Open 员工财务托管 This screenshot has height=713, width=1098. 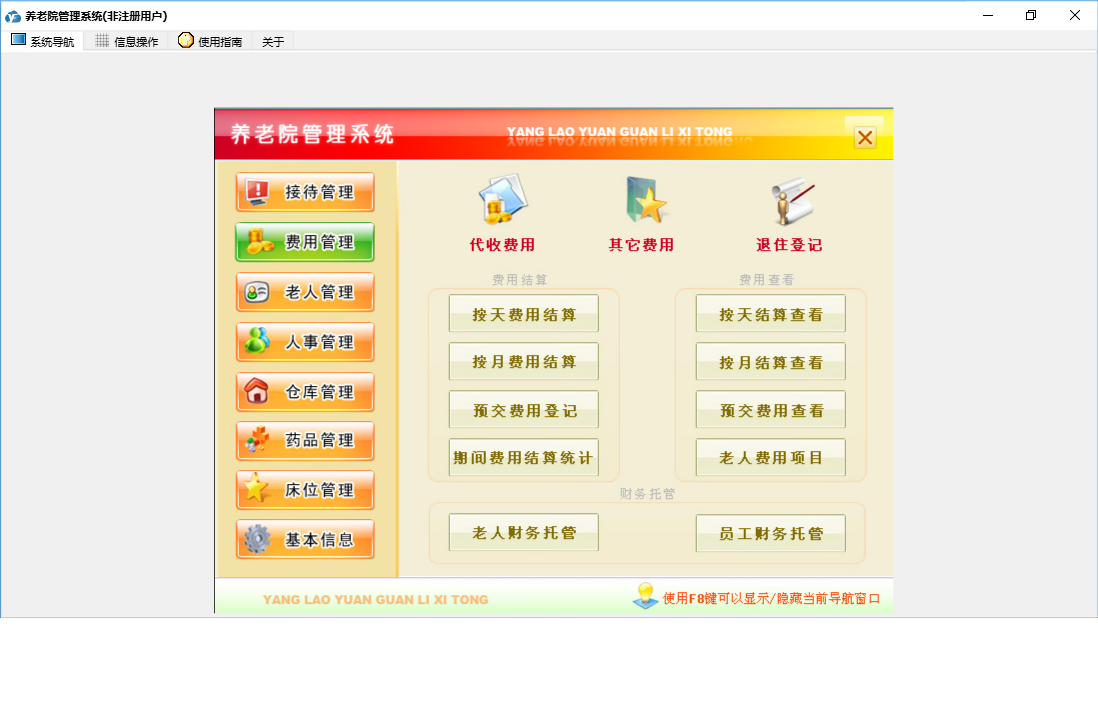click(x=770, y=533)
